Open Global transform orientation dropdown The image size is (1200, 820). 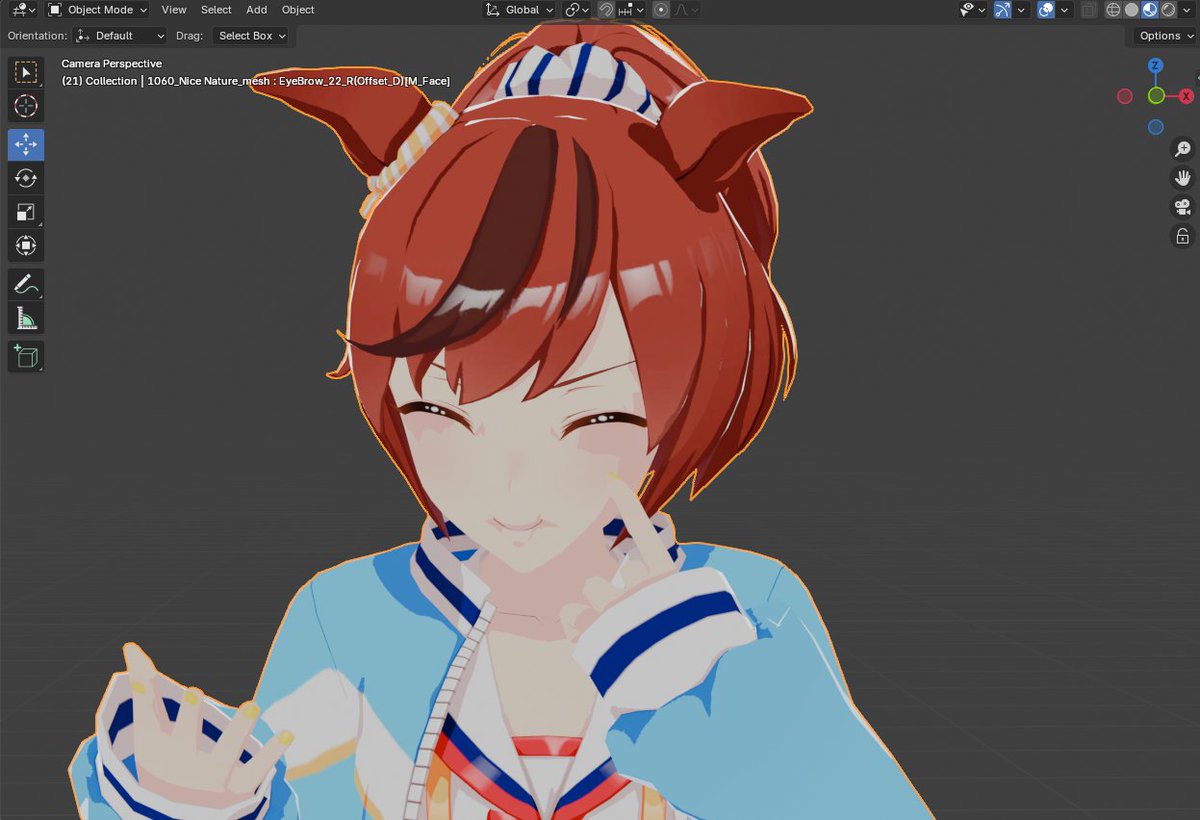[520, 10]
